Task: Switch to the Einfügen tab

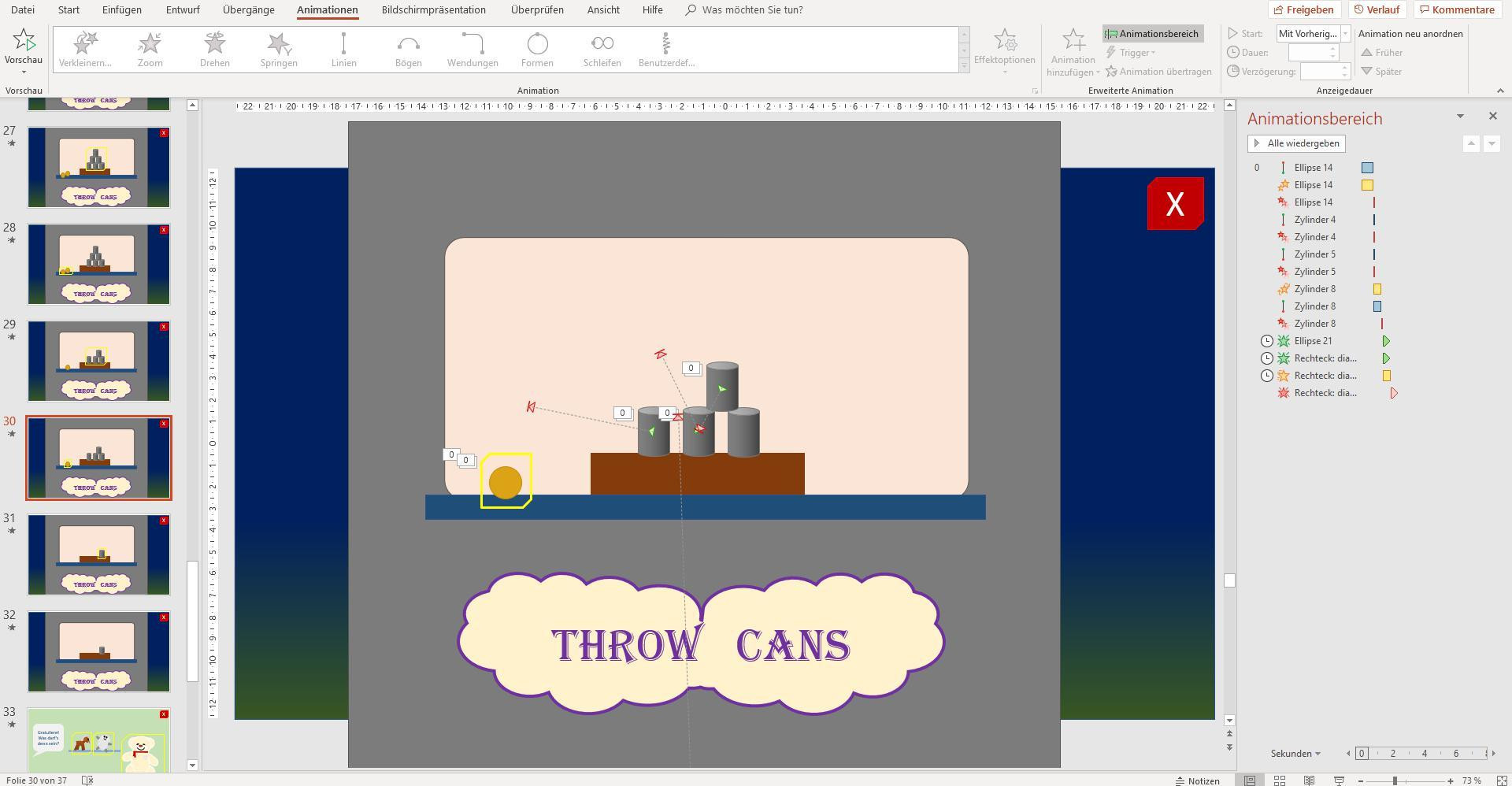Action: click(x=122, y=10)
